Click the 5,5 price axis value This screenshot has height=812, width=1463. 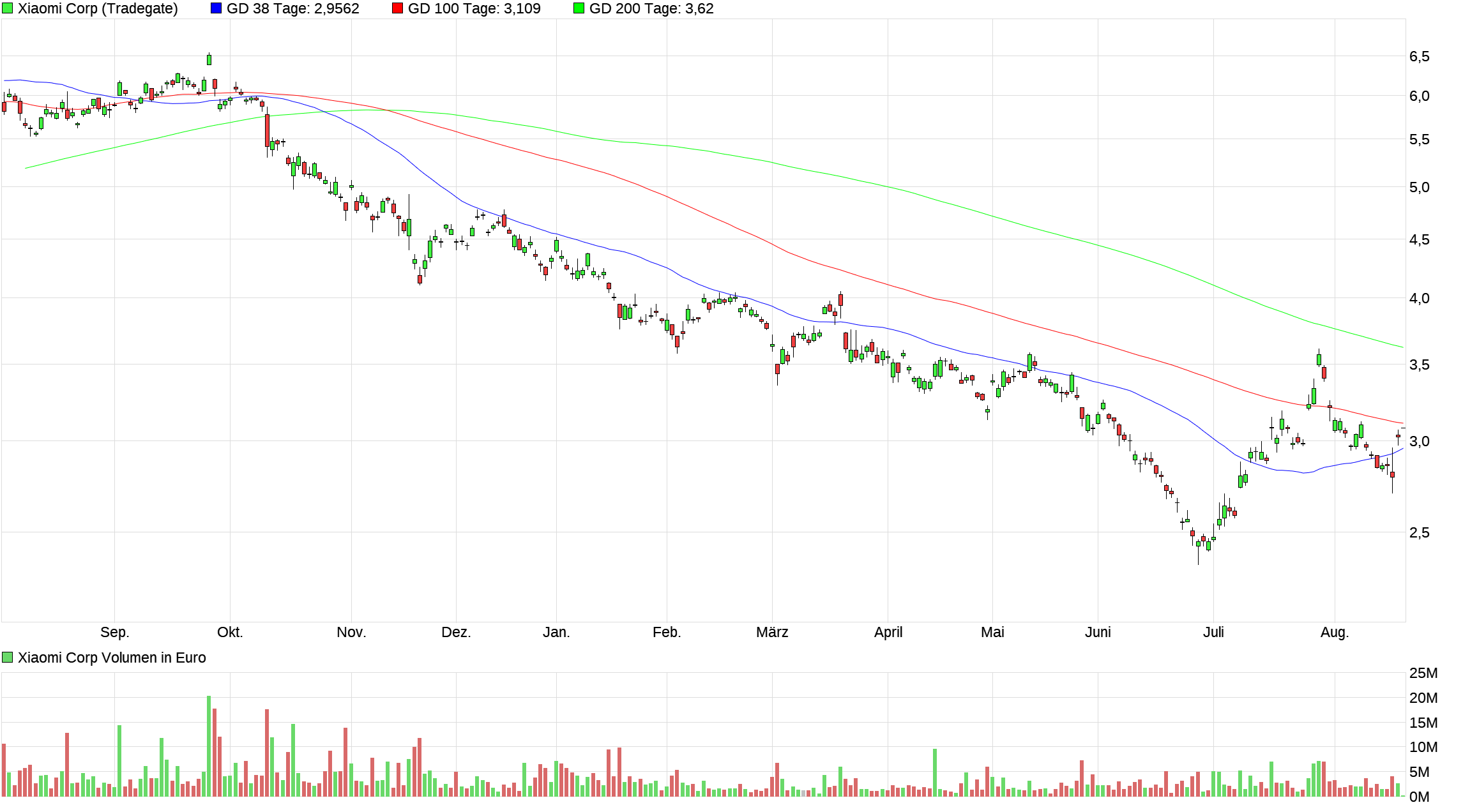(x=1420, y=139)
